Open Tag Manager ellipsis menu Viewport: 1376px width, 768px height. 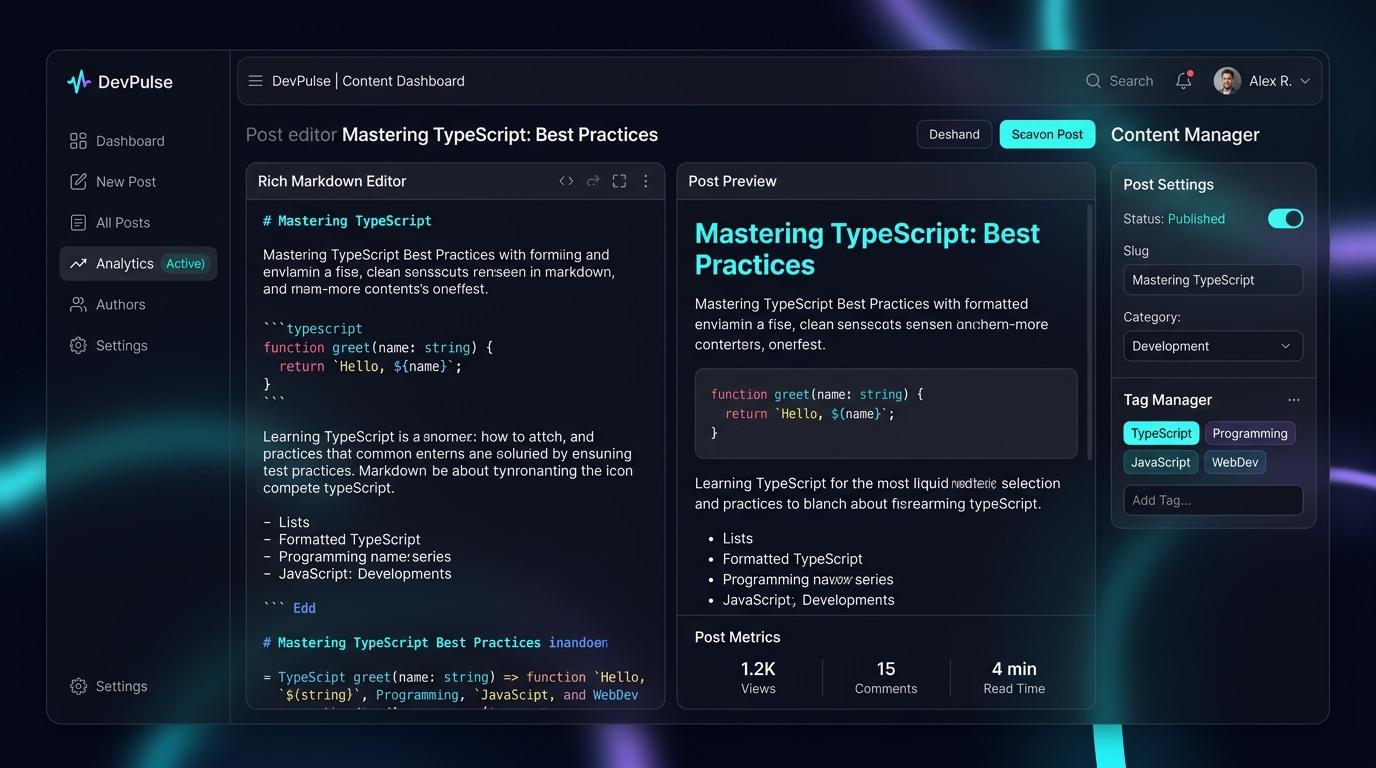[1294, 400]
